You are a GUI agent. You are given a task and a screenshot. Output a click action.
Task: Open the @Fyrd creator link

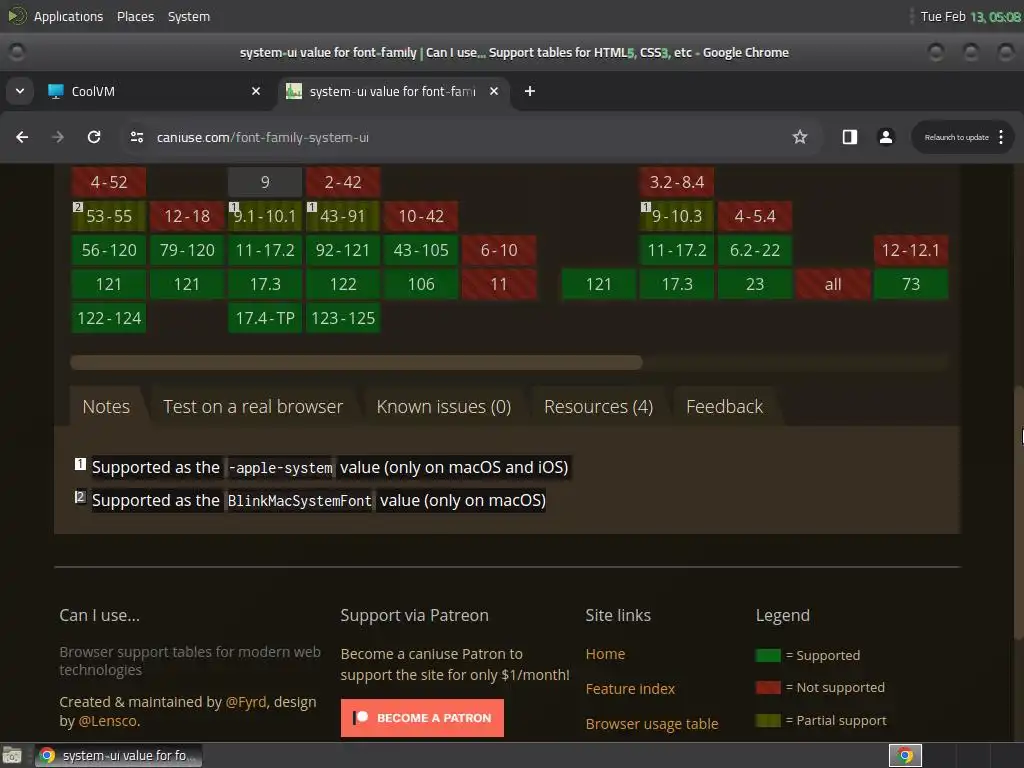(246, 702)
